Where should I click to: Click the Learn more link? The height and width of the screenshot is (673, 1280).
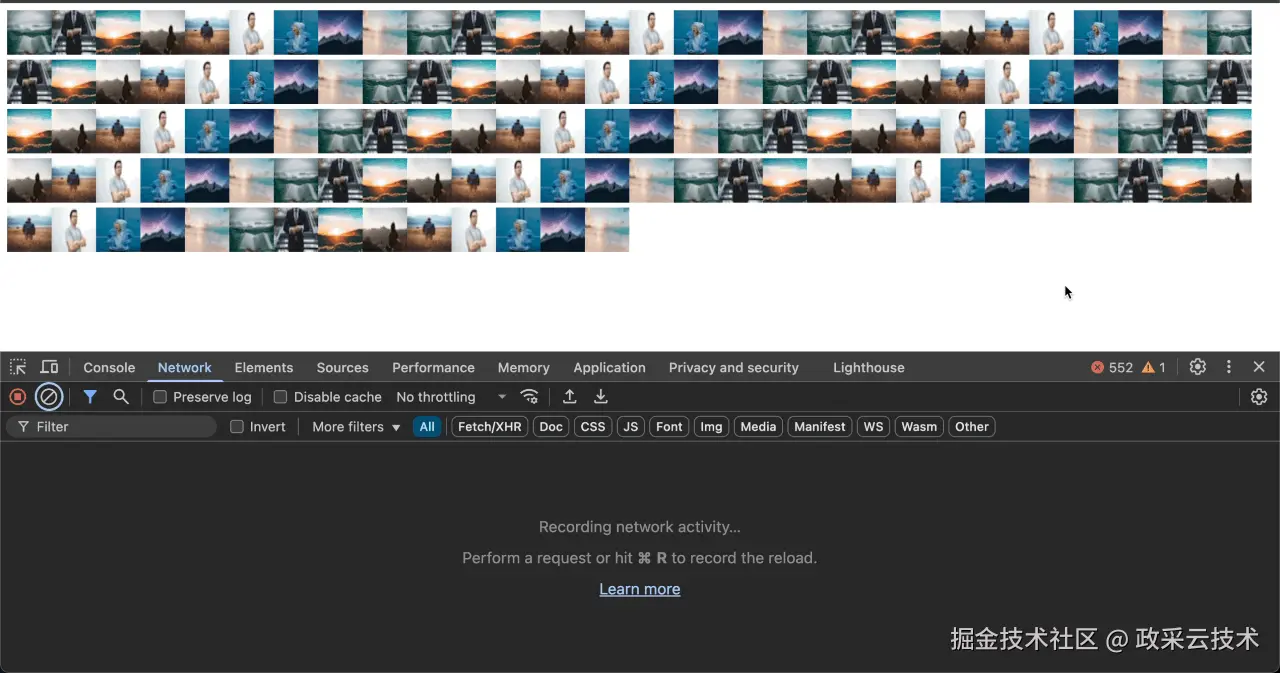[x=640, y=589]
